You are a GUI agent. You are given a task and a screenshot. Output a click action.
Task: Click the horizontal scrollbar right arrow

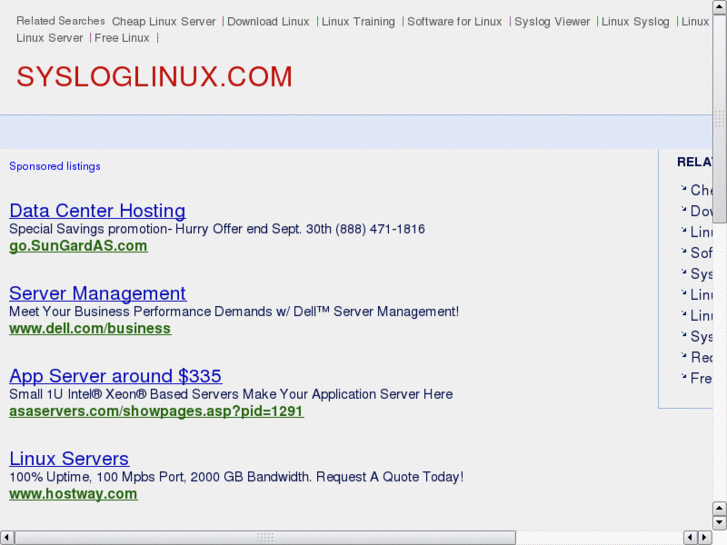pos(705,538)
